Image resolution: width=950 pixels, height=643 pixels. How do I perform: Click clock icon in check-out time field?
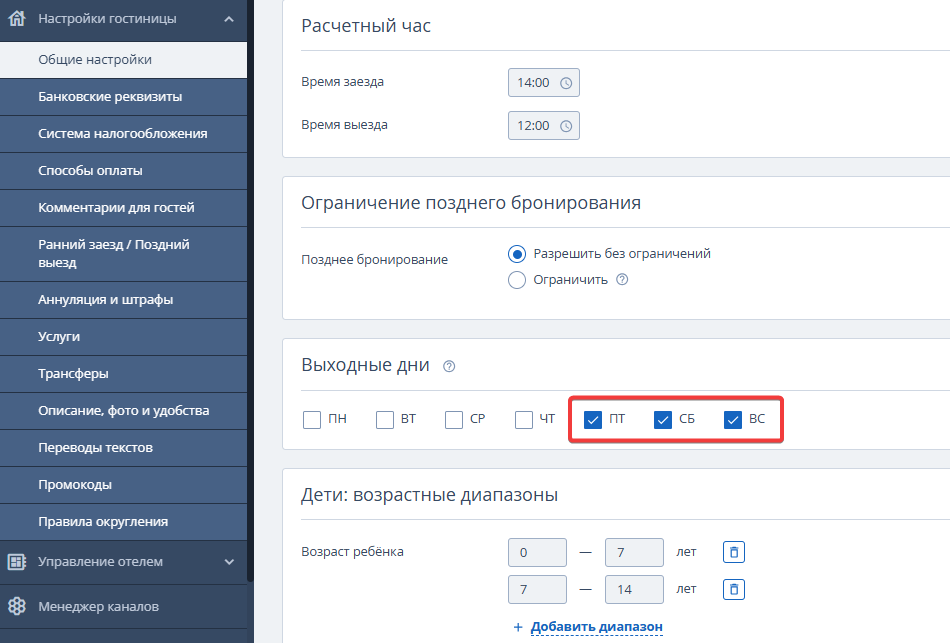pyautogui.click(x=566, y=126)
